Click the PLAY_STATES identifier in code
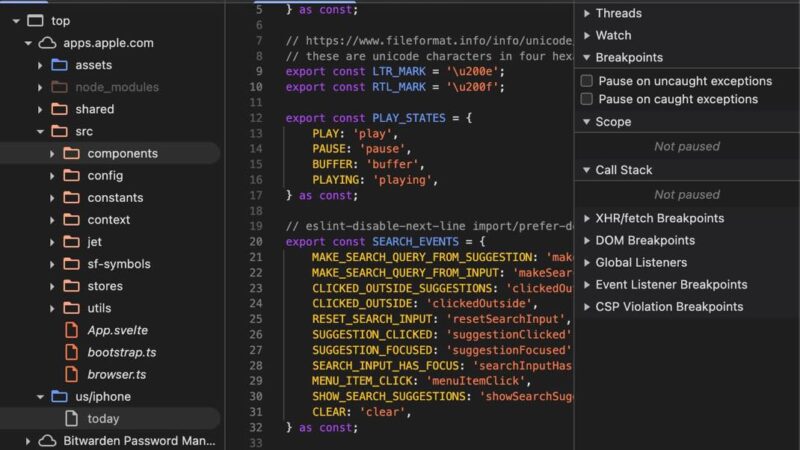800x450 pixels. [409, 118]
